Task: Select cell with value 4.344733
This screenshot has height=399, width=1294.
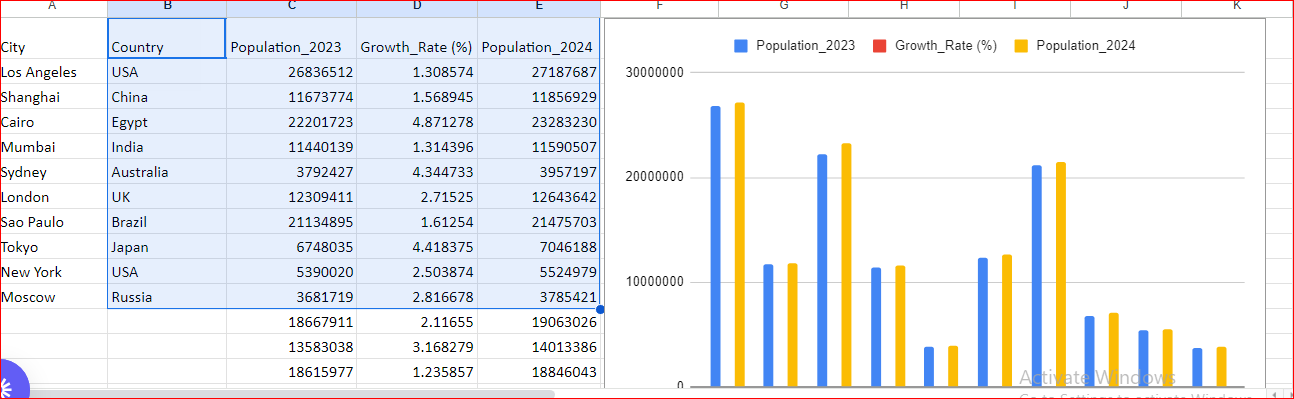Action: pos(417,172)
